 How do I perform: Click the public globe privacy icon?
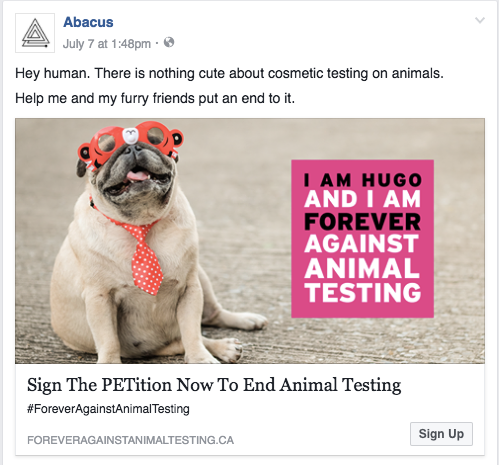point(169,42)
